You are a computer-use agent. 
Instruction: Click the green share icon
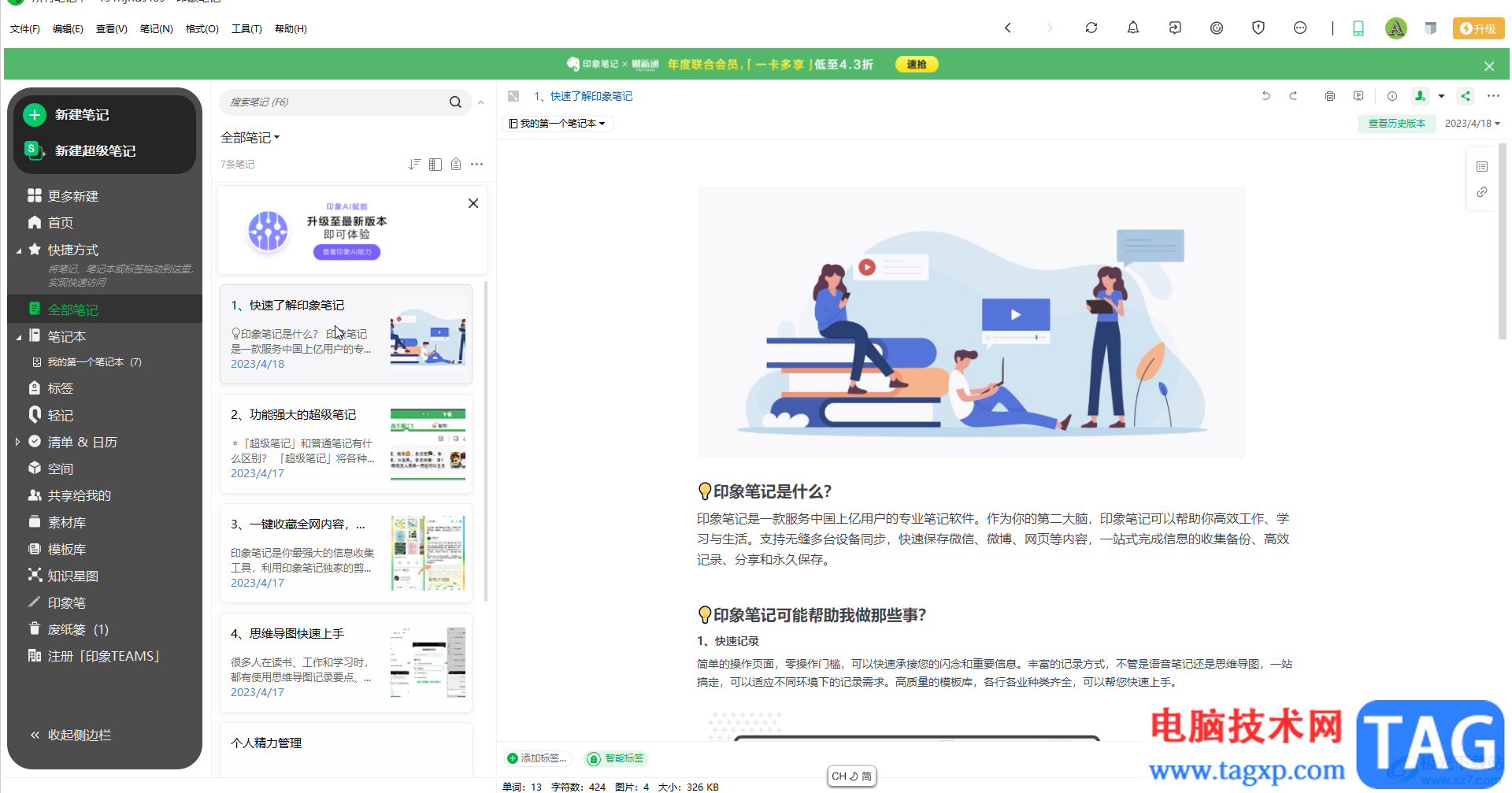tap(1466, 96)
